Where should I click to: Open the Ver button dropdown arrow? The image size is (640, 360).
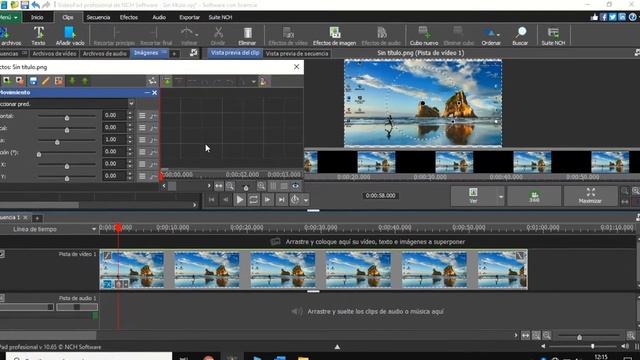[501, 197]
